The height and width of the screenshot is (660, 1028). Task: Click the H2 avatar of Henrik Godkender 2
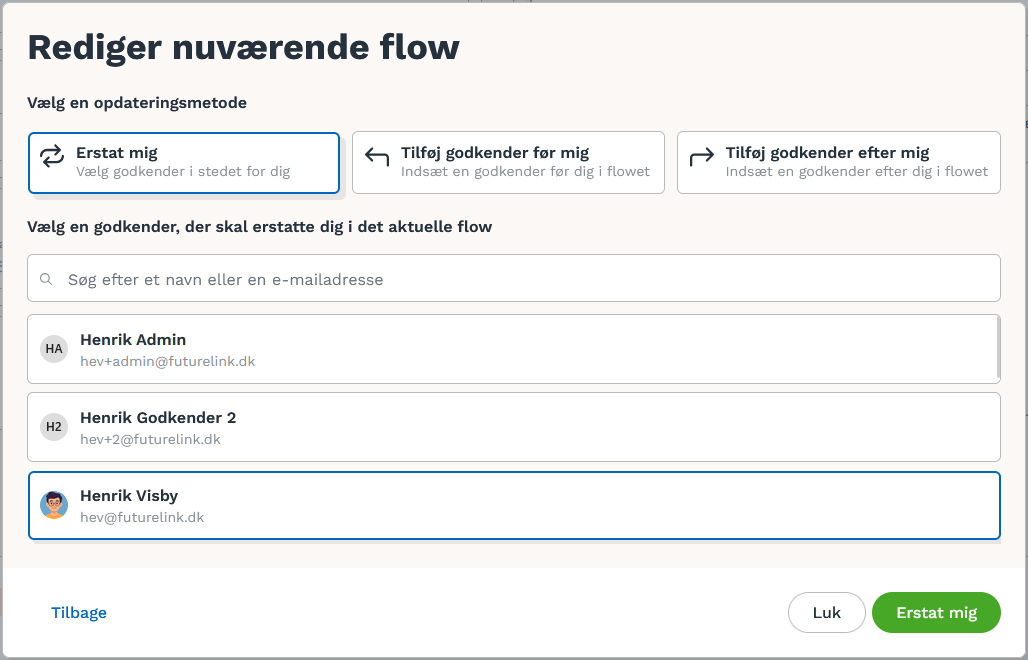click(54, 427)
